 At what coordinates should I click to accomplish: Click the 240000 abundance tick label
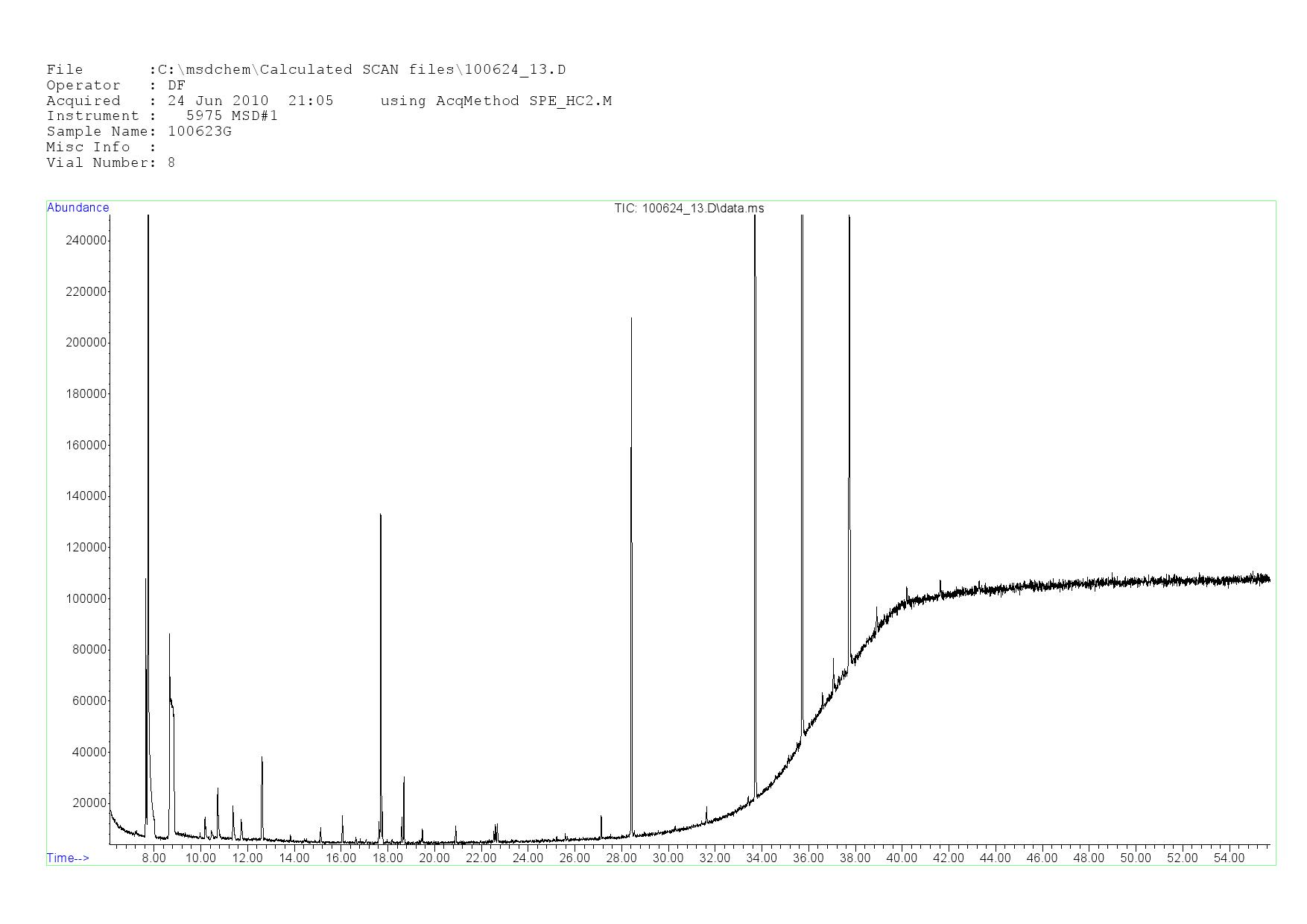pos(86,240)
